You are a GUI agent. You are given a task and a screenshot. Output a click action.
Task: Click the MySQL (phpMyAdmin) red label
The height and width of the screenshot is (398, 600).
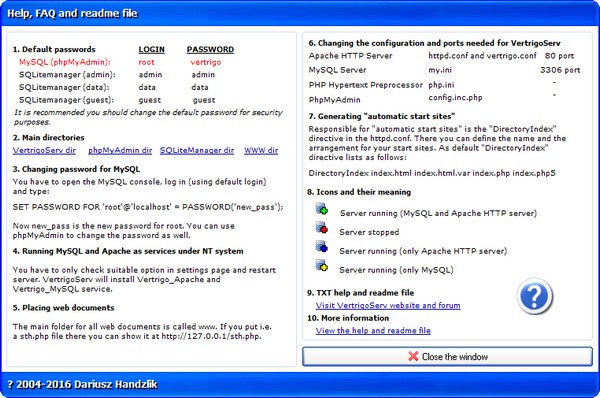pyautogui.click(x=65, y=62)
